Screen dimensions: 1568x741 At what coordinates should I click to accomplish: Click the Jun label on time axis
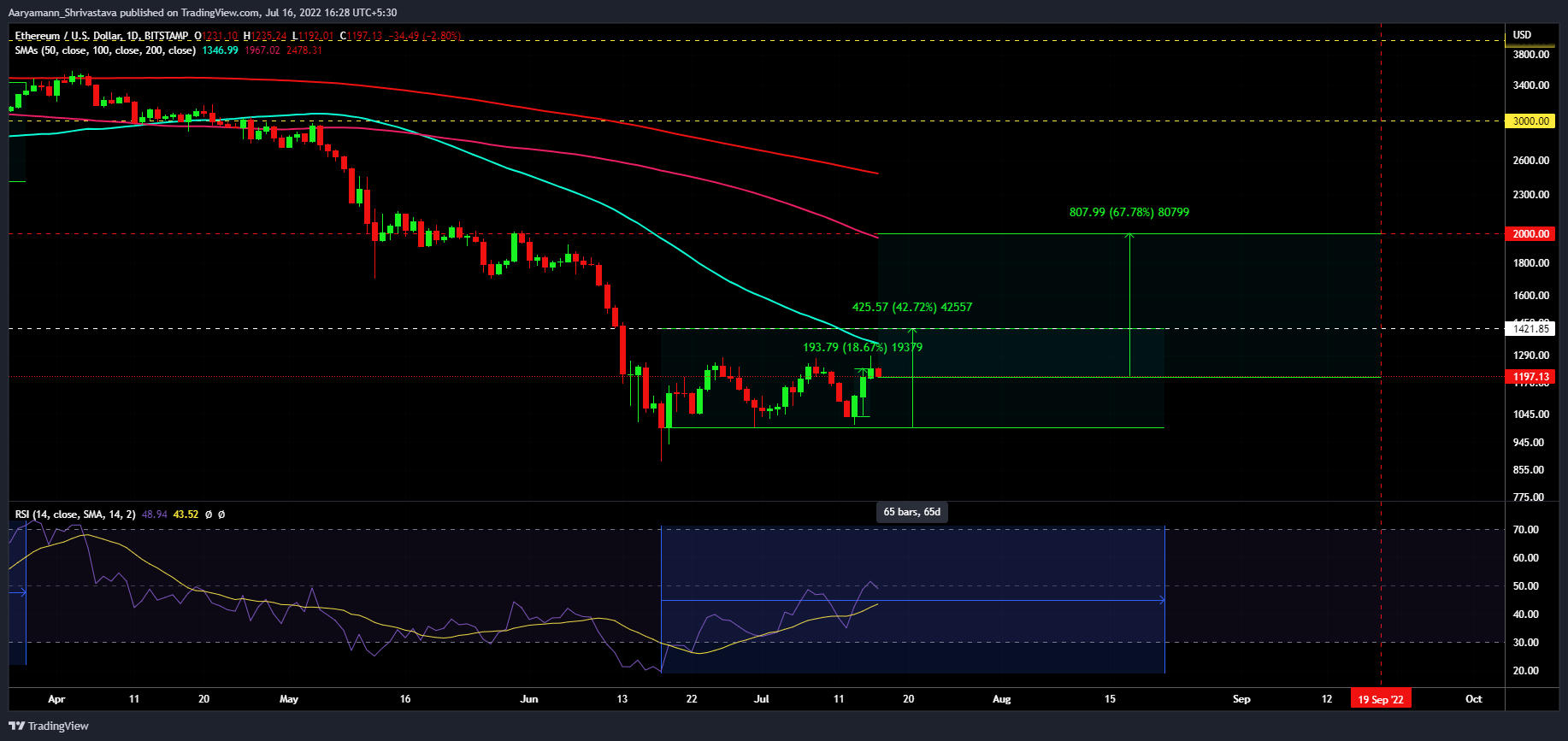[x=529, y=699]
